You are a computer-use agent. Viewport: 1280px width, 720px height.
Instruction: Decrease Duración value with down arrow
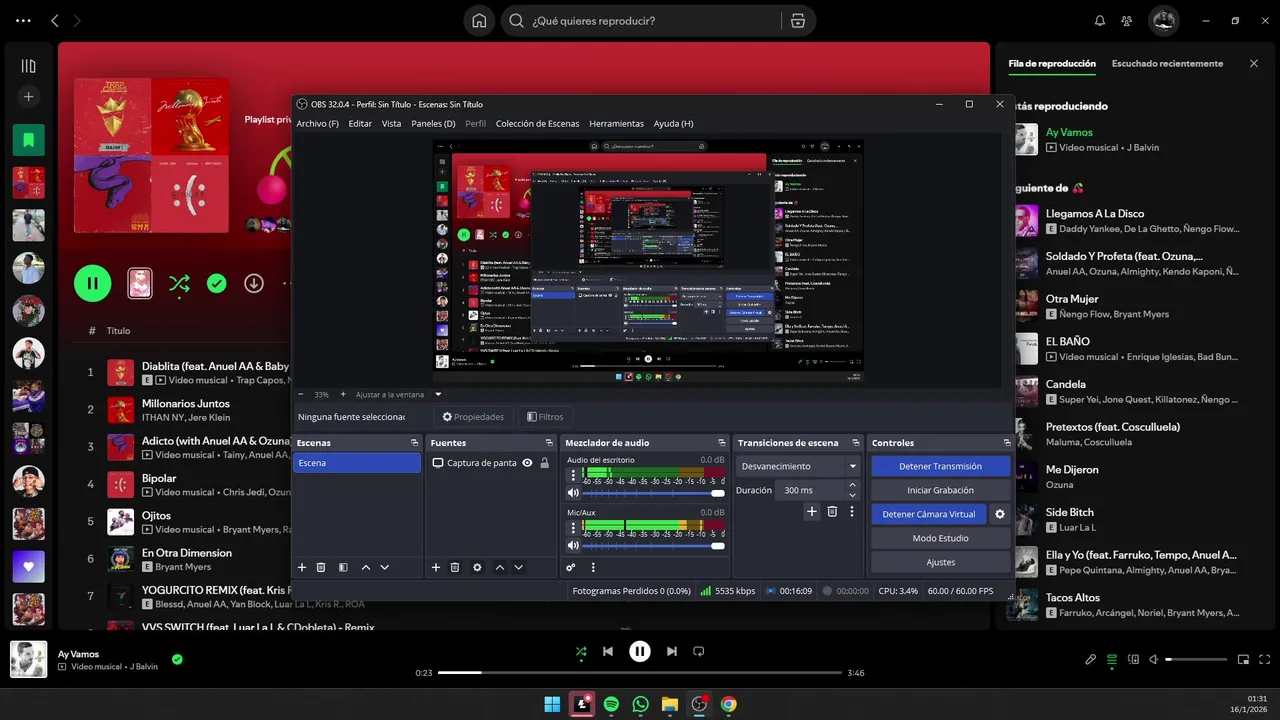(x=852, y=495)
